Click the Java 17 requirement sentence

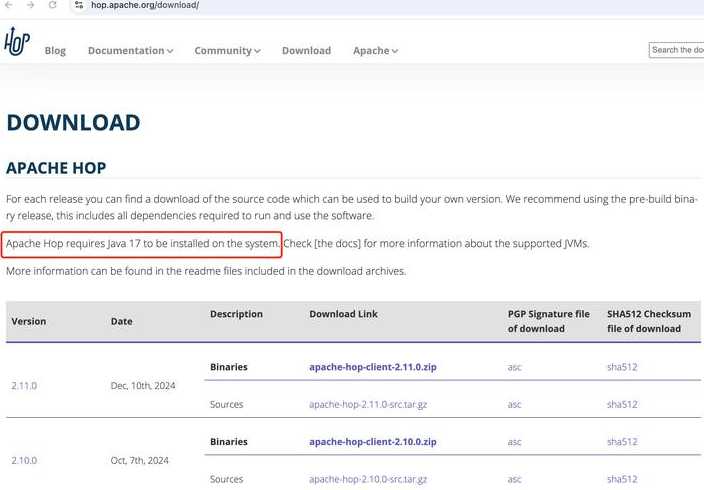coord(142,243)
